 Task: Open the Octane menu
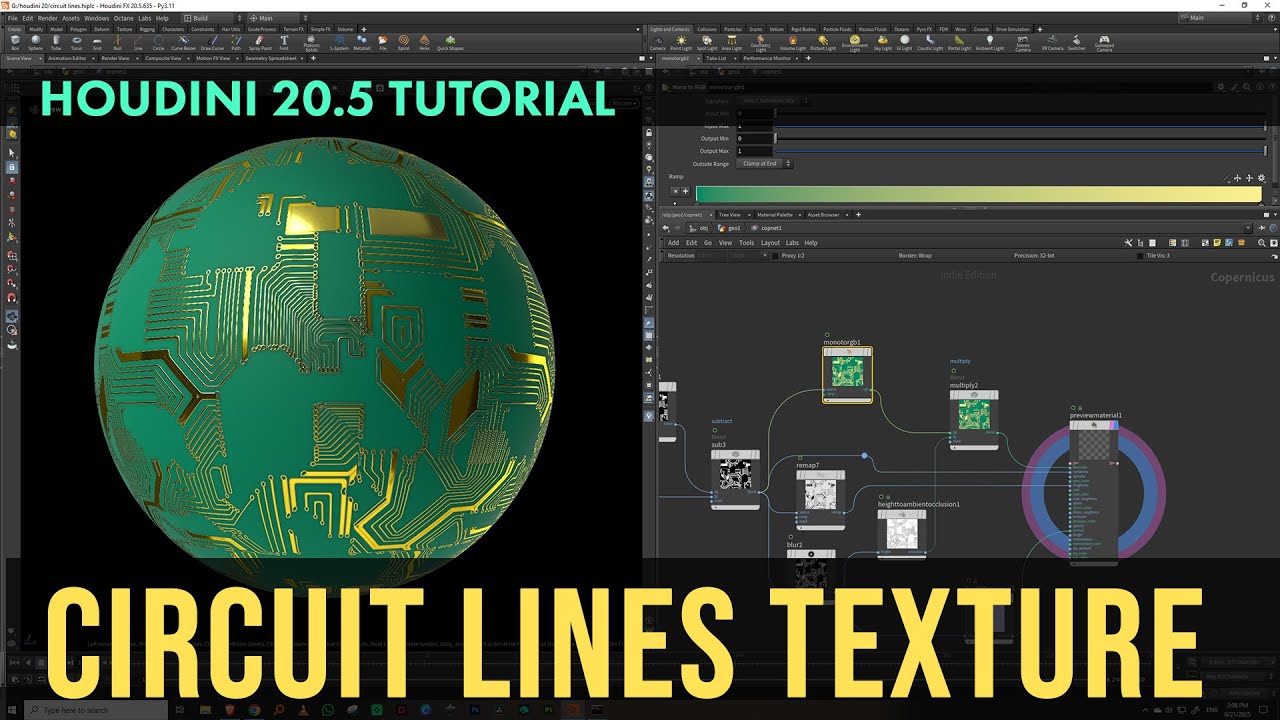tap(123, 18)
